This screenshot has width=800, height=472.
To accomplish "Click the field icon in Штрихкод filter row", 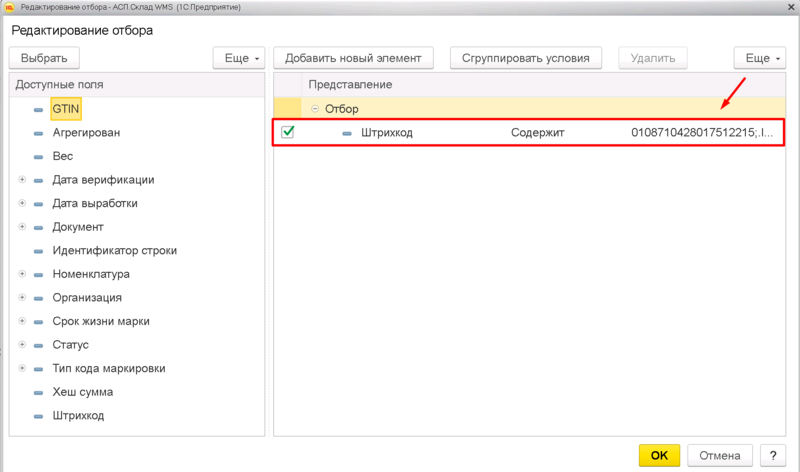I will [347, 133].
